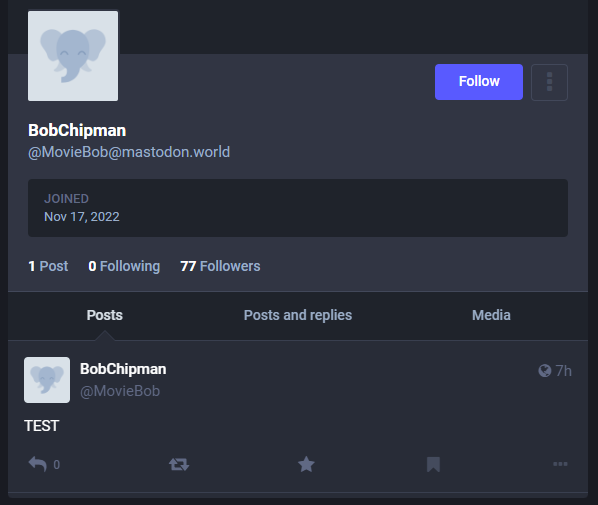
Task: Follow BobChipman
Action: (479, 82)
